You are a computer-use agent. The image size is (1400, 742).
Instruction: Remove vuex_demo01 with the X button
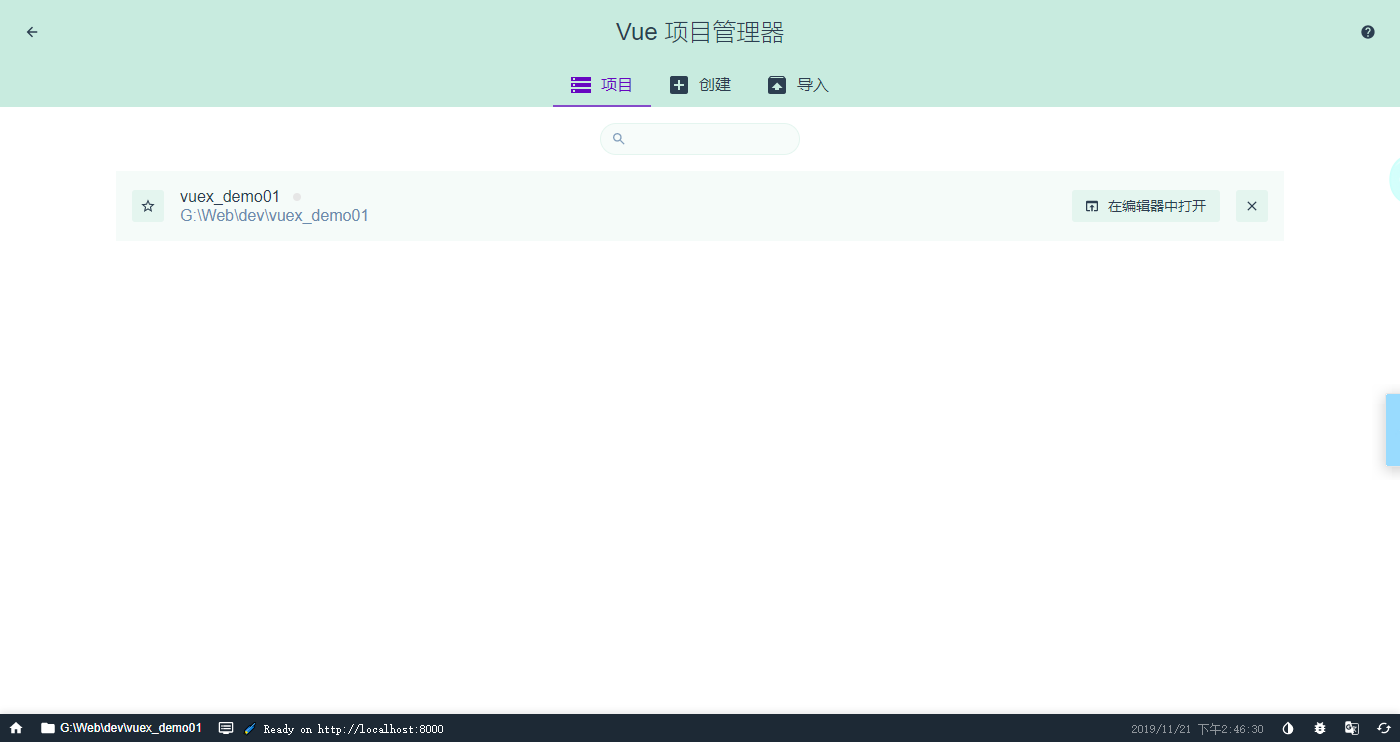pos(1252,206)
